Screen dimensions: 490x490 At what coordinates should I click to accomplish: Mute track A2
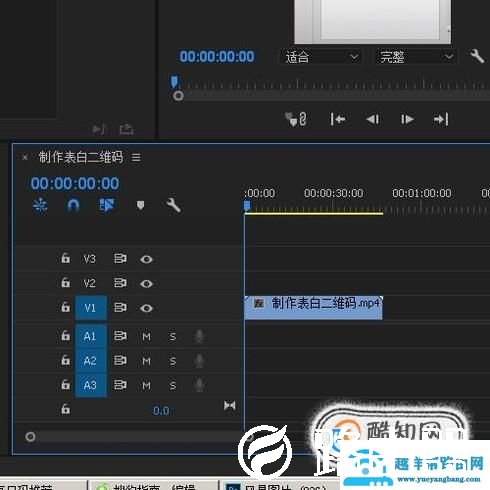click(x=146, y=361)
